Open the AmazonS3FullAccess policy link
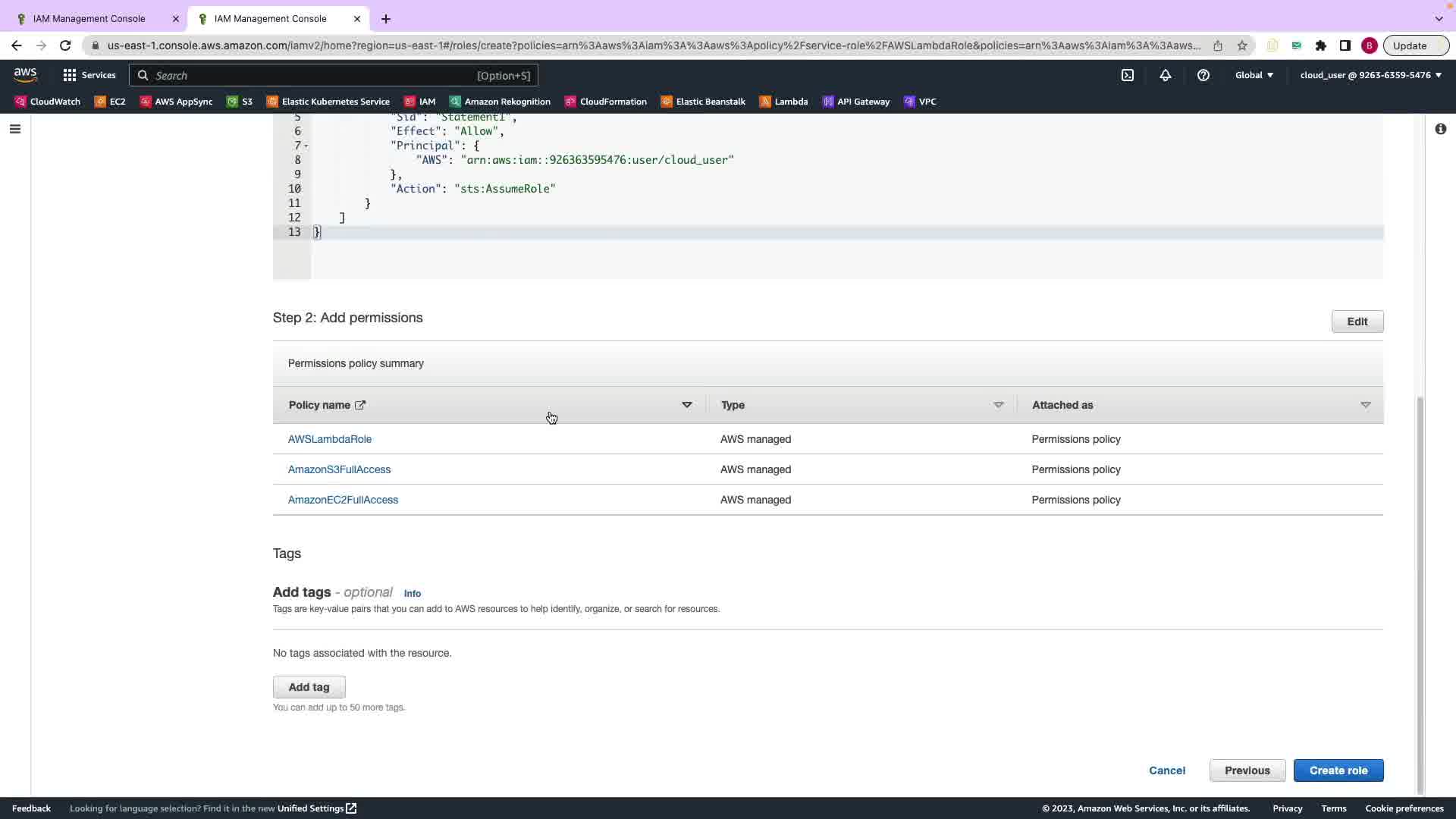 click(x=339, y=469)
